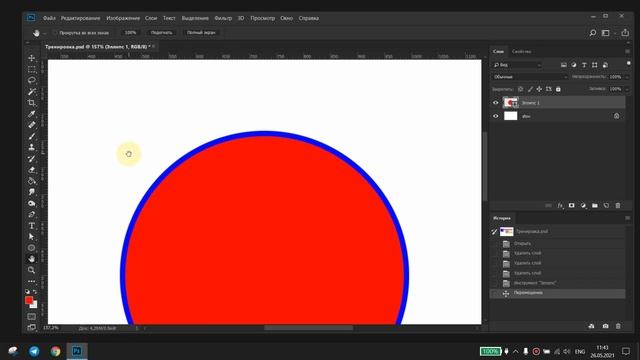This screenshot has width=640, height=360.
Task: Open the blending mode dropdown
Action: [x=530, y=77]
